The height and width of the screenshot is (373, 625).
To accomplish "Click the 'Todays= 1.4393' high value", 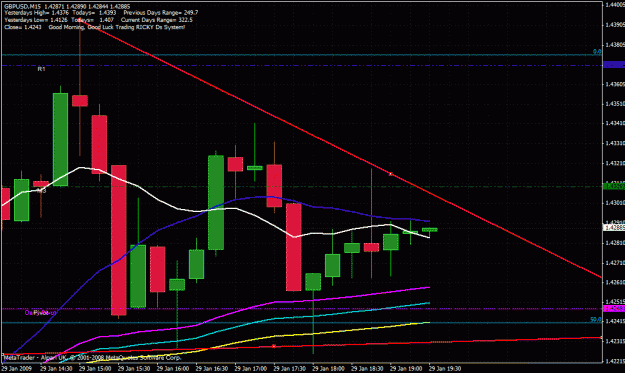I will [x=95, y=13].
